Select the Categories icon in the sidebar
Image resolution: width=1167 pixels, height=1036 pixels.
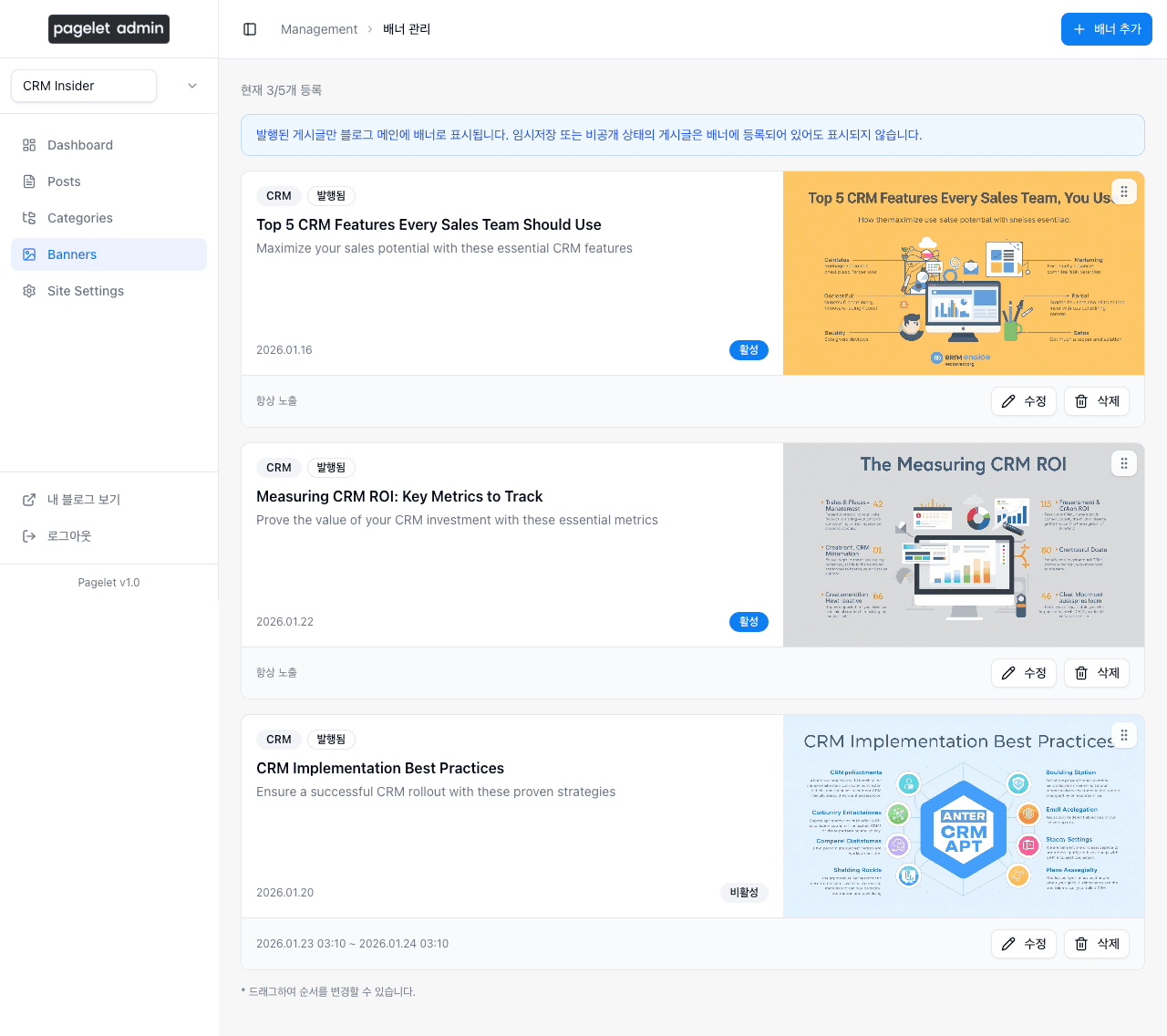pos(30,218)
